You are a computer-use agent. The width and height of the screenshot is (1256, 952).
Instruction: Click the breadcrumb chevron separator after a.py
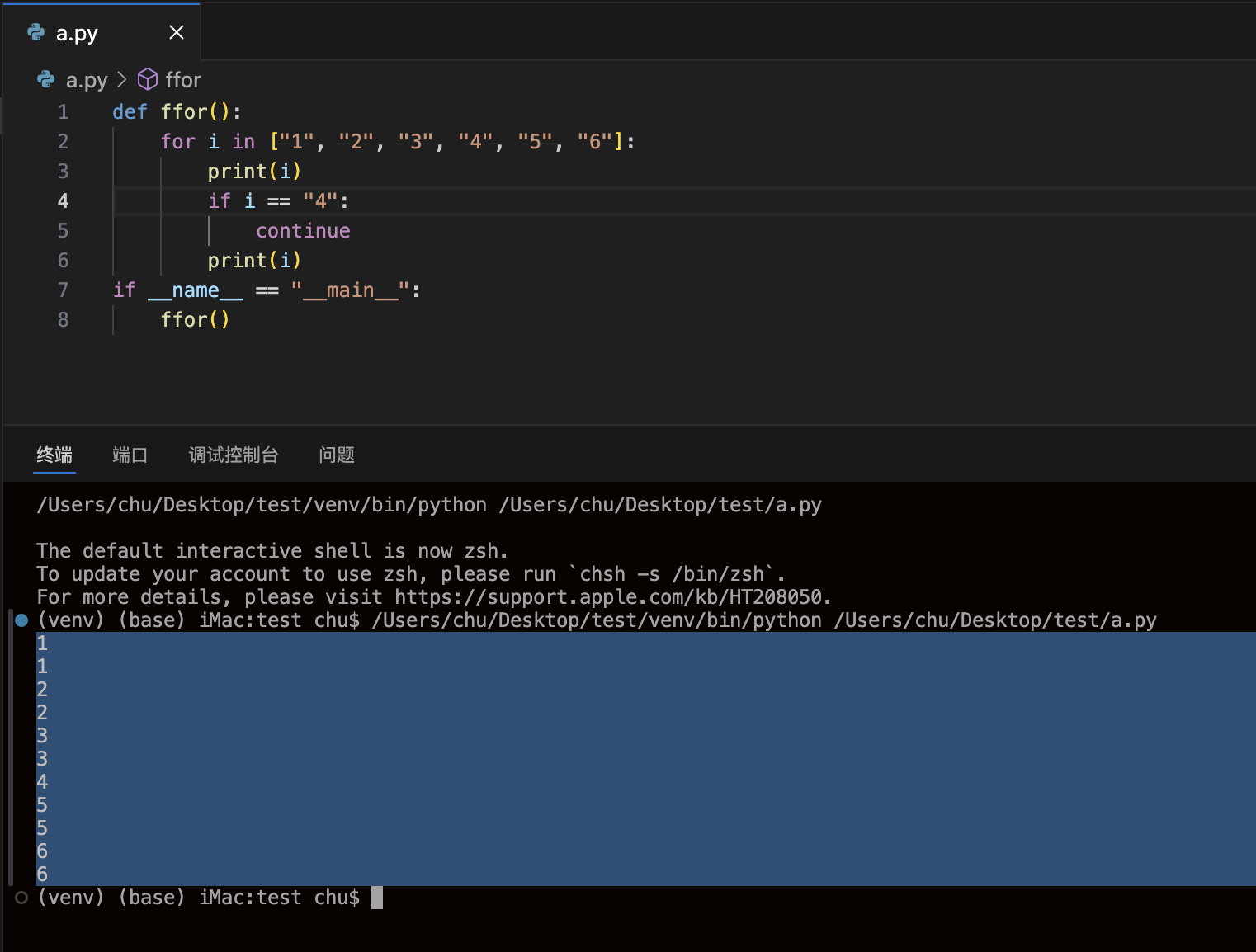[122, 79]
